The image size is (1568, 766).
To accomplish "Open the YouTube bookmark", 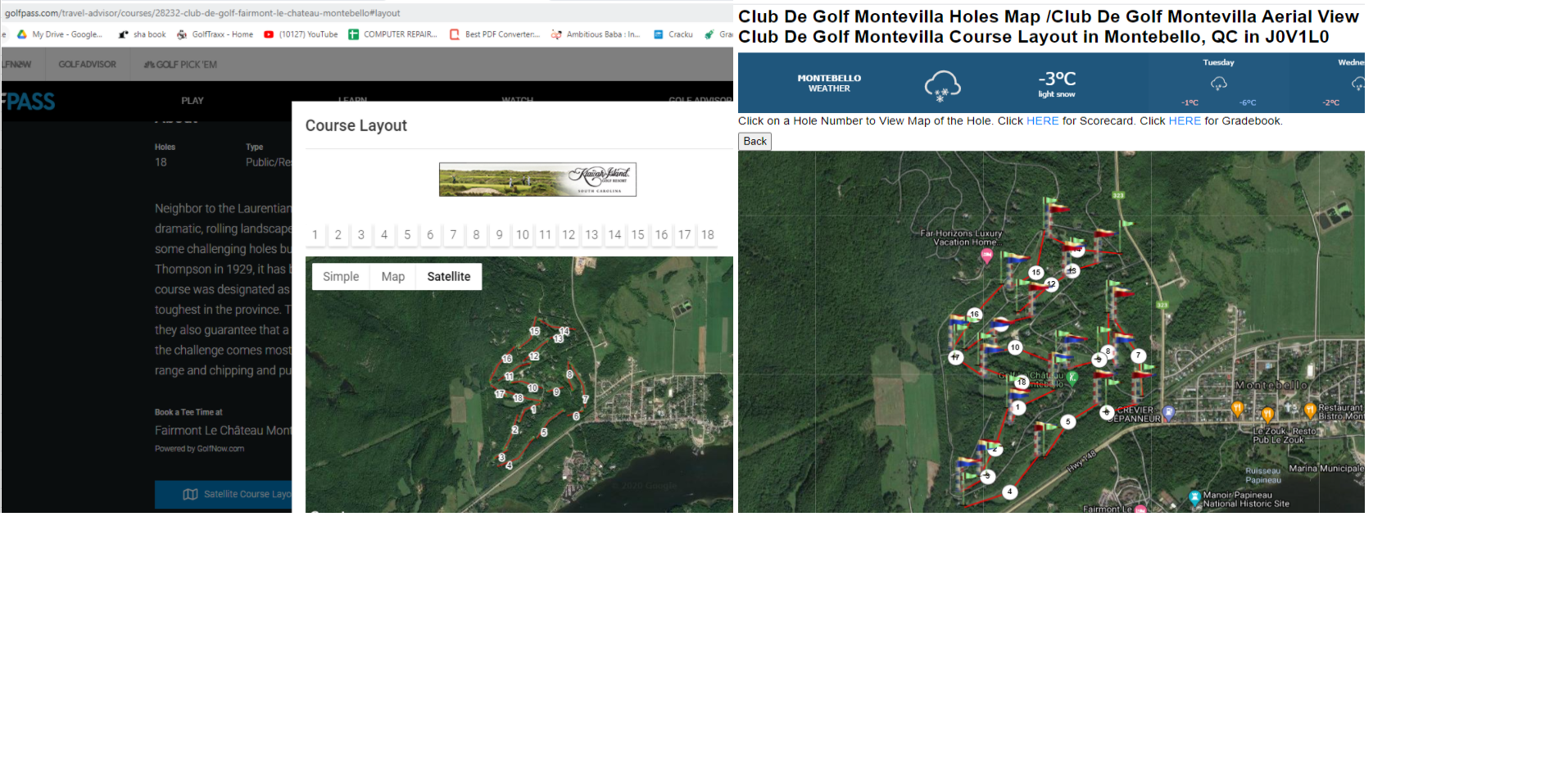I will [301, 34].
